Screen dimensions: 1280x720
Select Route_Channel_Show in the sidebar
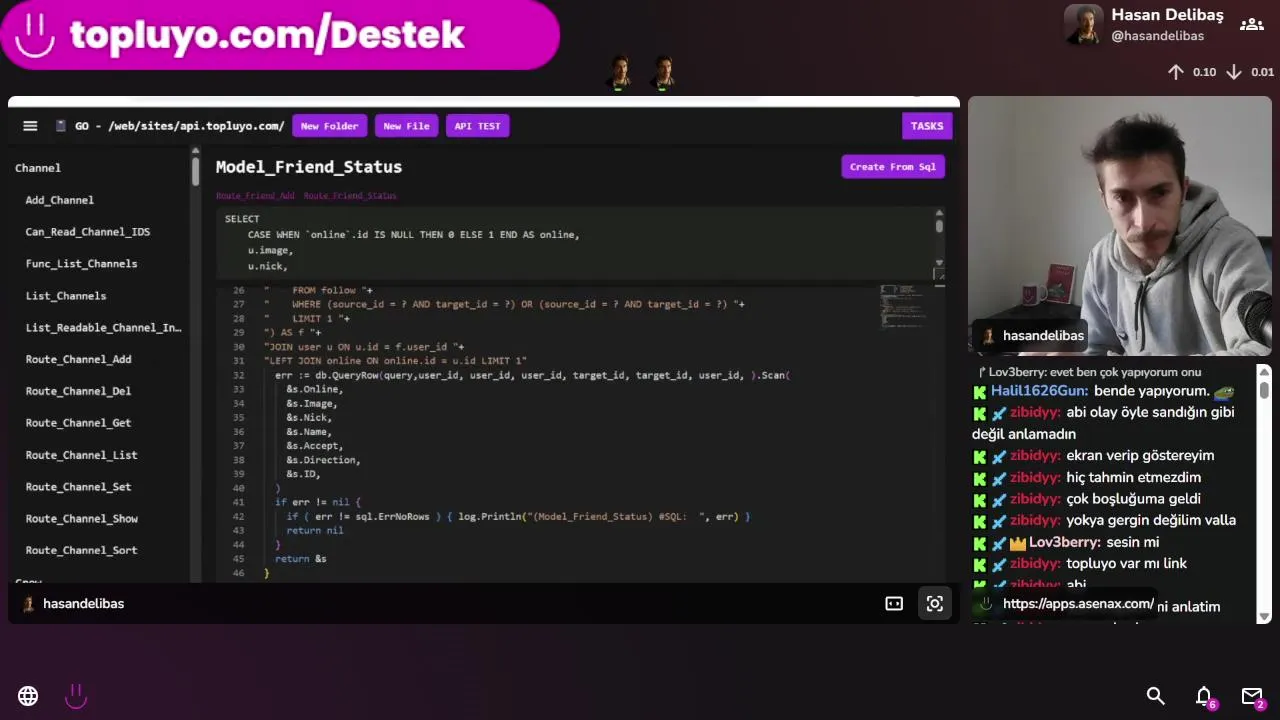point(81,519)
